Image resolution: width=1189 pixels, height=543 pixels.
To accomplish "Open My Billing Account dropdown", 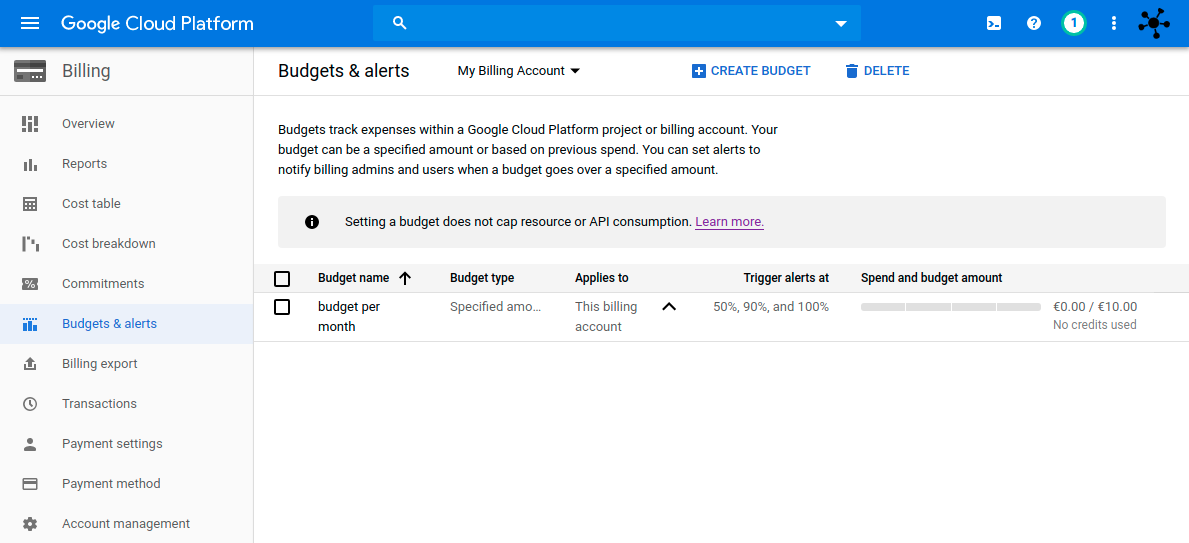I will [518, 71].
